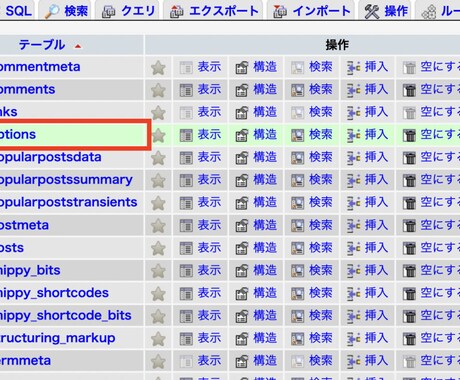This screenshot has width=460, height=380.
Task: Click 表示 in the posts row
Action: pos(209,248)
